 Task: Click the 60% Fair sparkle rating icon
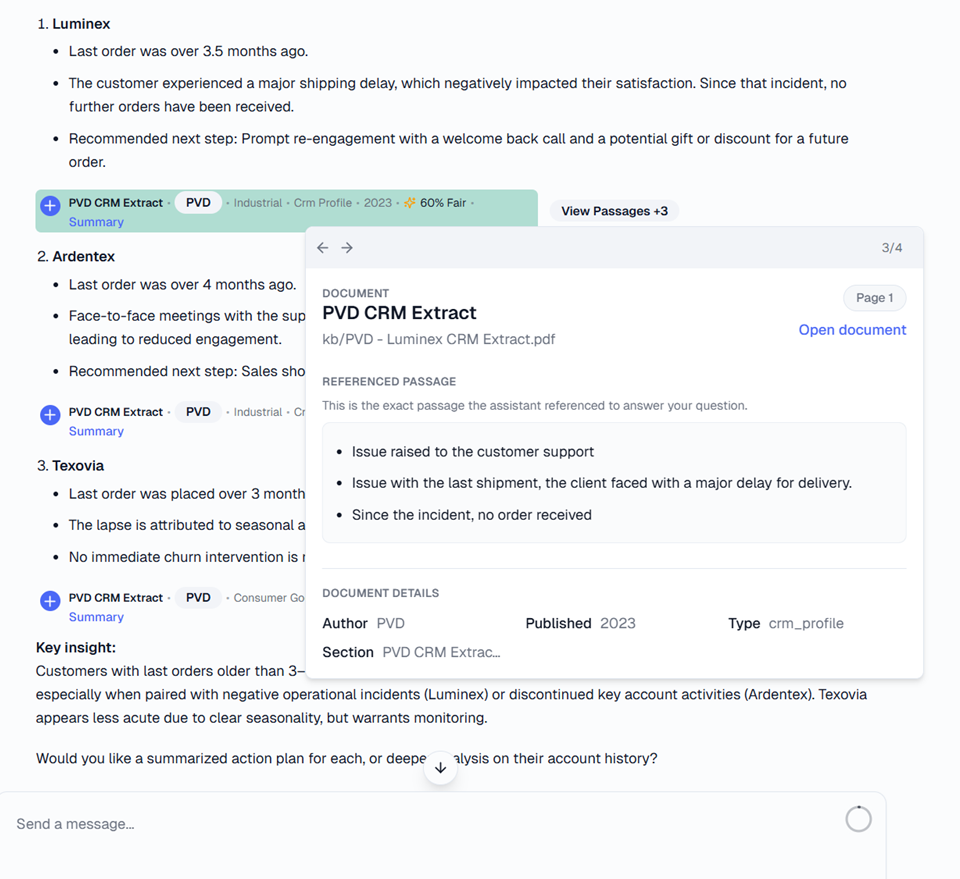click(x=410, y=203)
